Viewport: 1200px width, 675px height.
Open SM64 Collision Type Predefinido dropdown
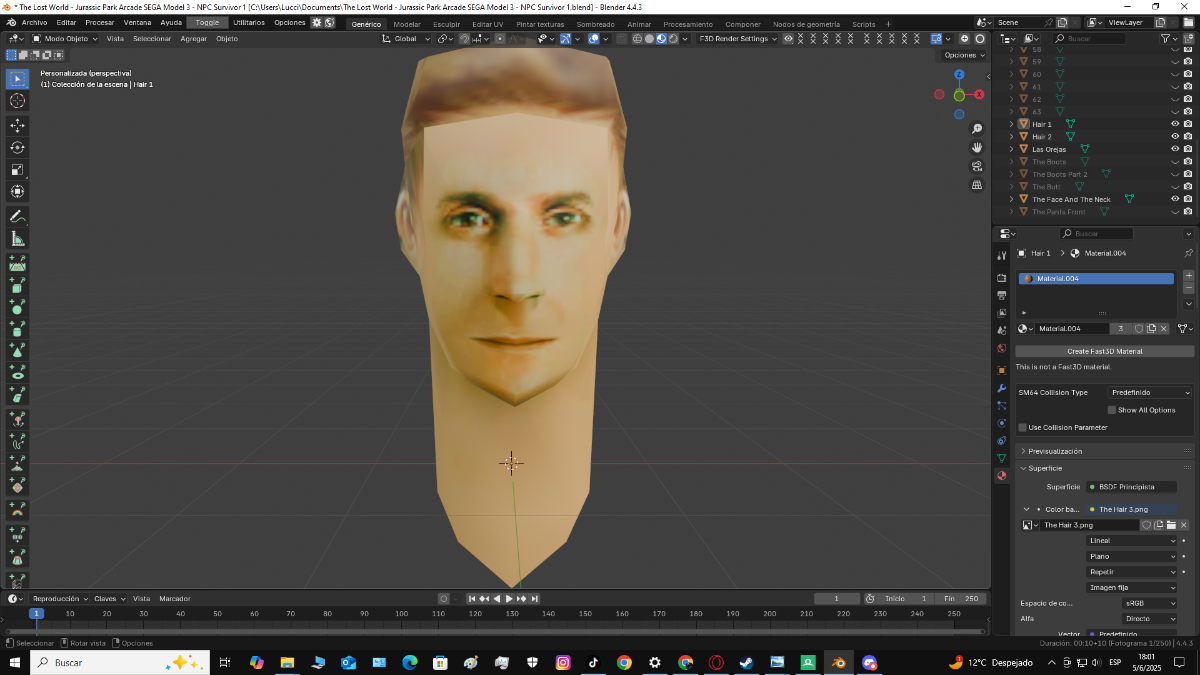pyautogui.click(x=1149, y=393)
